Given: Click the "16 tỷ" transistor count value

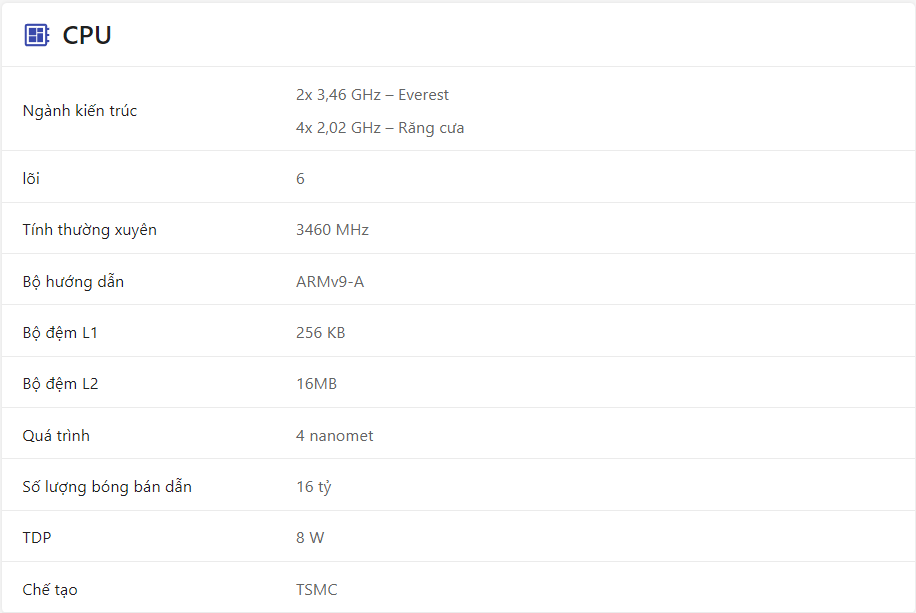Looking at the screenshot, I should (x=313, y=487).
